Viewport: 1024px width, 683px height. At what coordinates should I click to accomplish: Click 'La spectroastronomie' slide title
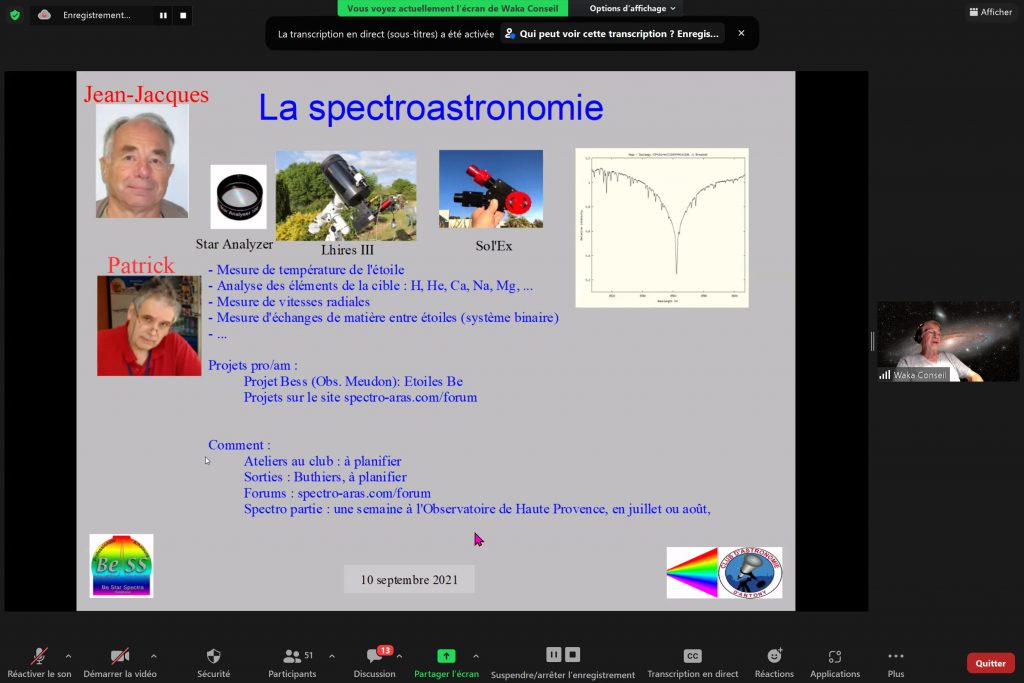click(431, 108)
